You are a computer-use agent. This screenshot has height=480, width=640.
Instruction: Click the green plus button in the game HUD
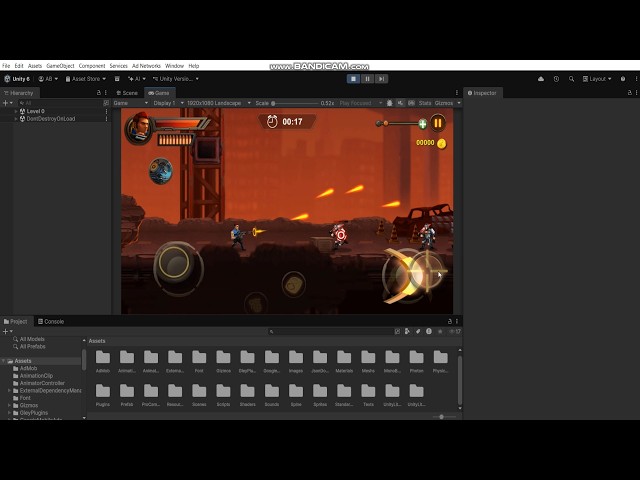coord(423,124)
